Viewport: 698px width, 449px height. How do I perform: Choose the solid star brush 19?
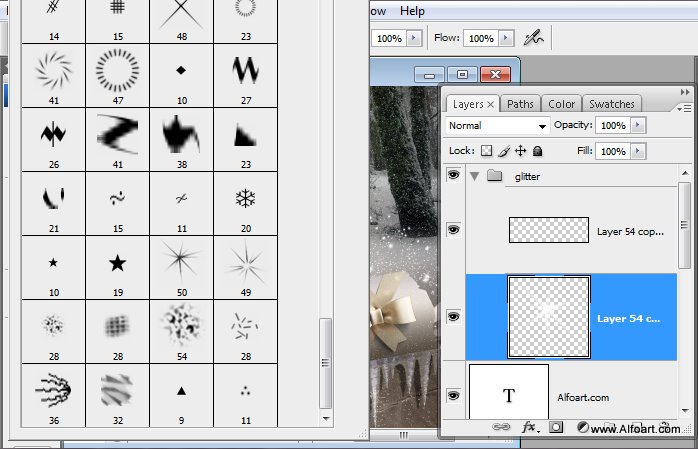click(118, 268)
